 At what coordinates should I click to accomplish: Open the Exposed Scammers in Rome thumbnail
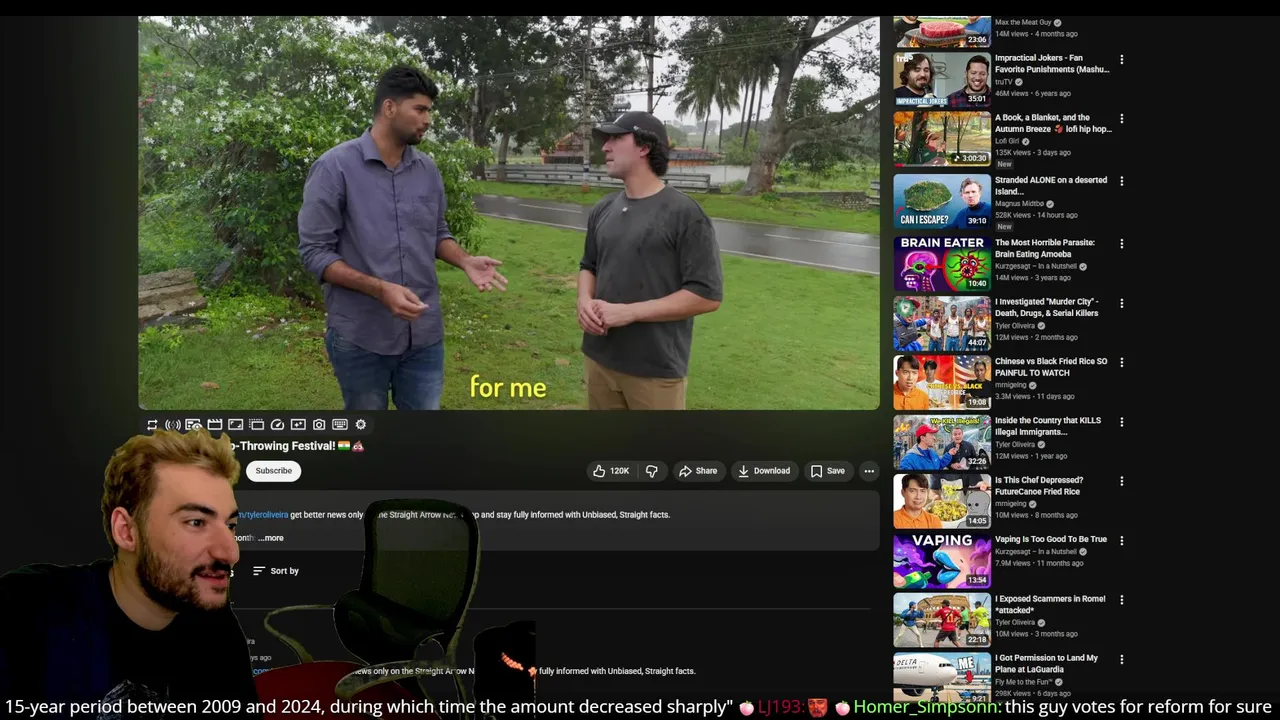[x=942, y=619]
